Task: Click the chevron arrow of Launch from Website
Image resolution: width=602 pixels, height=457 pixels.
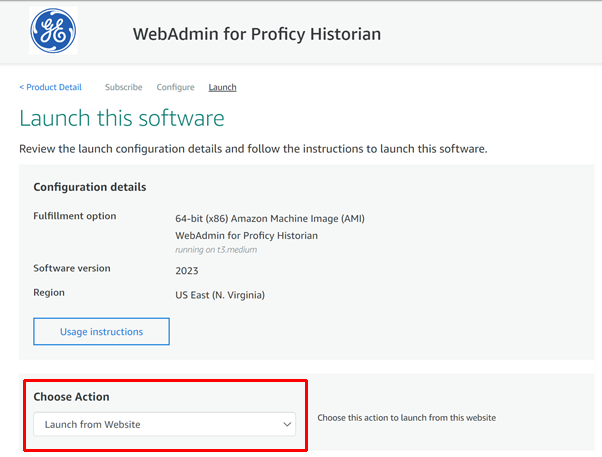Action: click(x=287, y=424)
